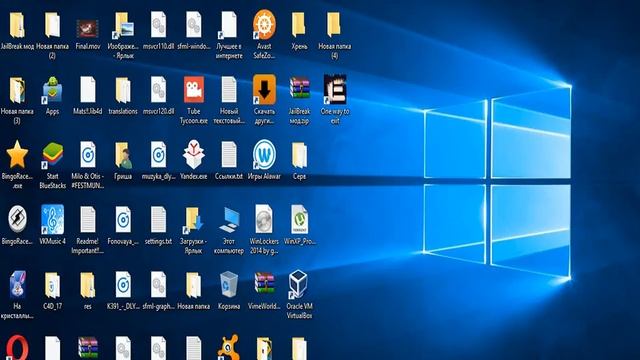Click the Ссылки.txt text file
The image size is (640, 360).
point(229,154)
